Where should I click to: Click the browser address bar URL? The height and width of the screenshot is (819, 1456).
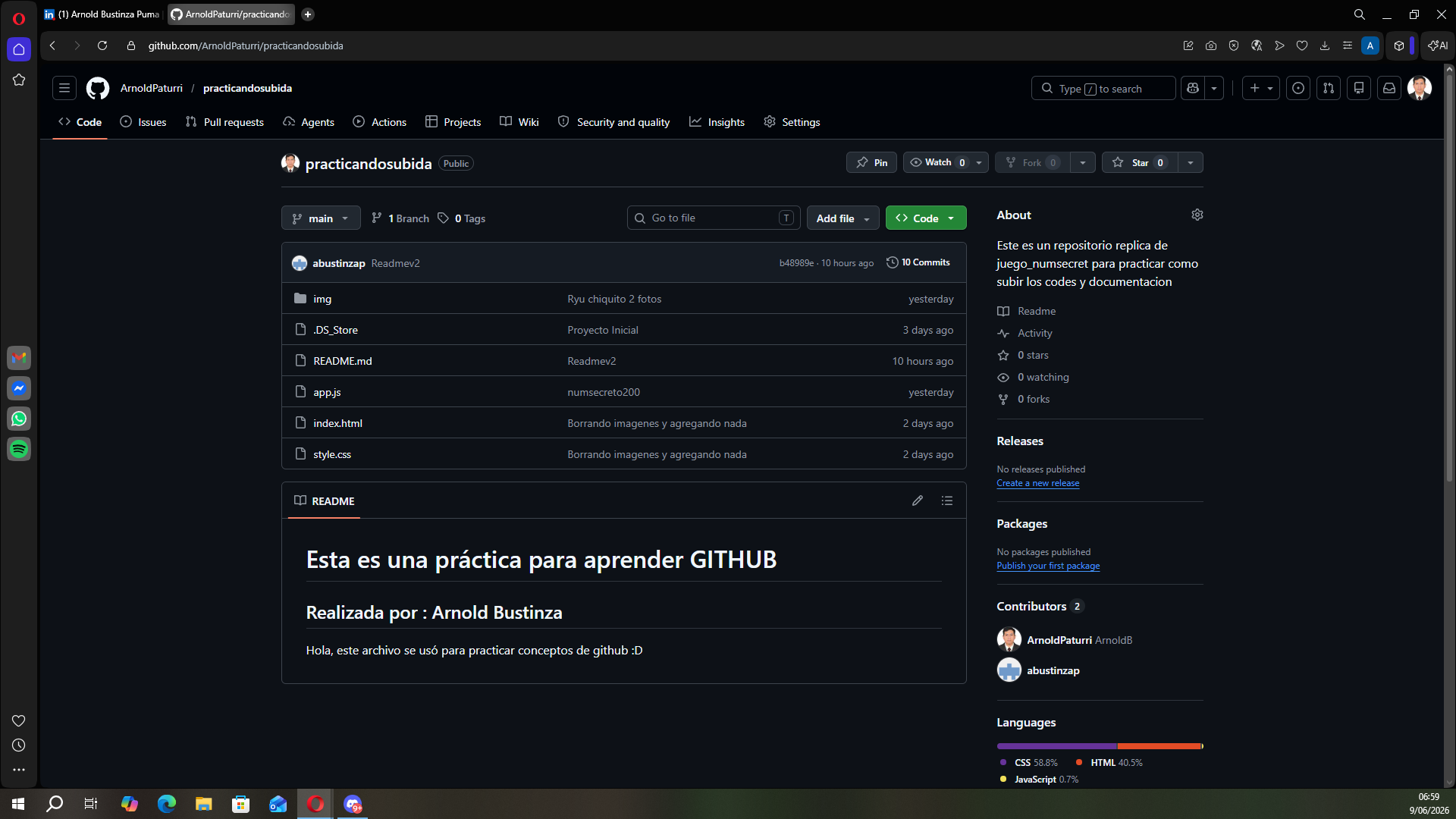246,45
